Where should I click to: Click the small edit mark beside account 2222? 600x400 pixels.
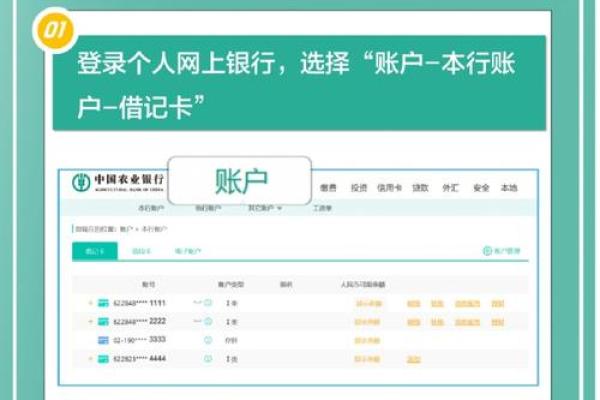[197, 321]
